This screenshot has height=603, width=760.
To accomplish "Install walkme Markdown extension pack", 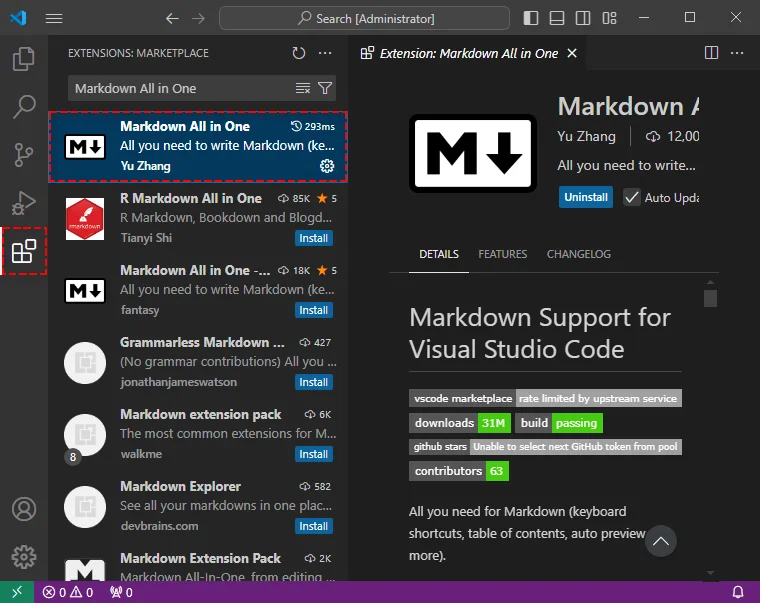I will [x=314, y=454].
